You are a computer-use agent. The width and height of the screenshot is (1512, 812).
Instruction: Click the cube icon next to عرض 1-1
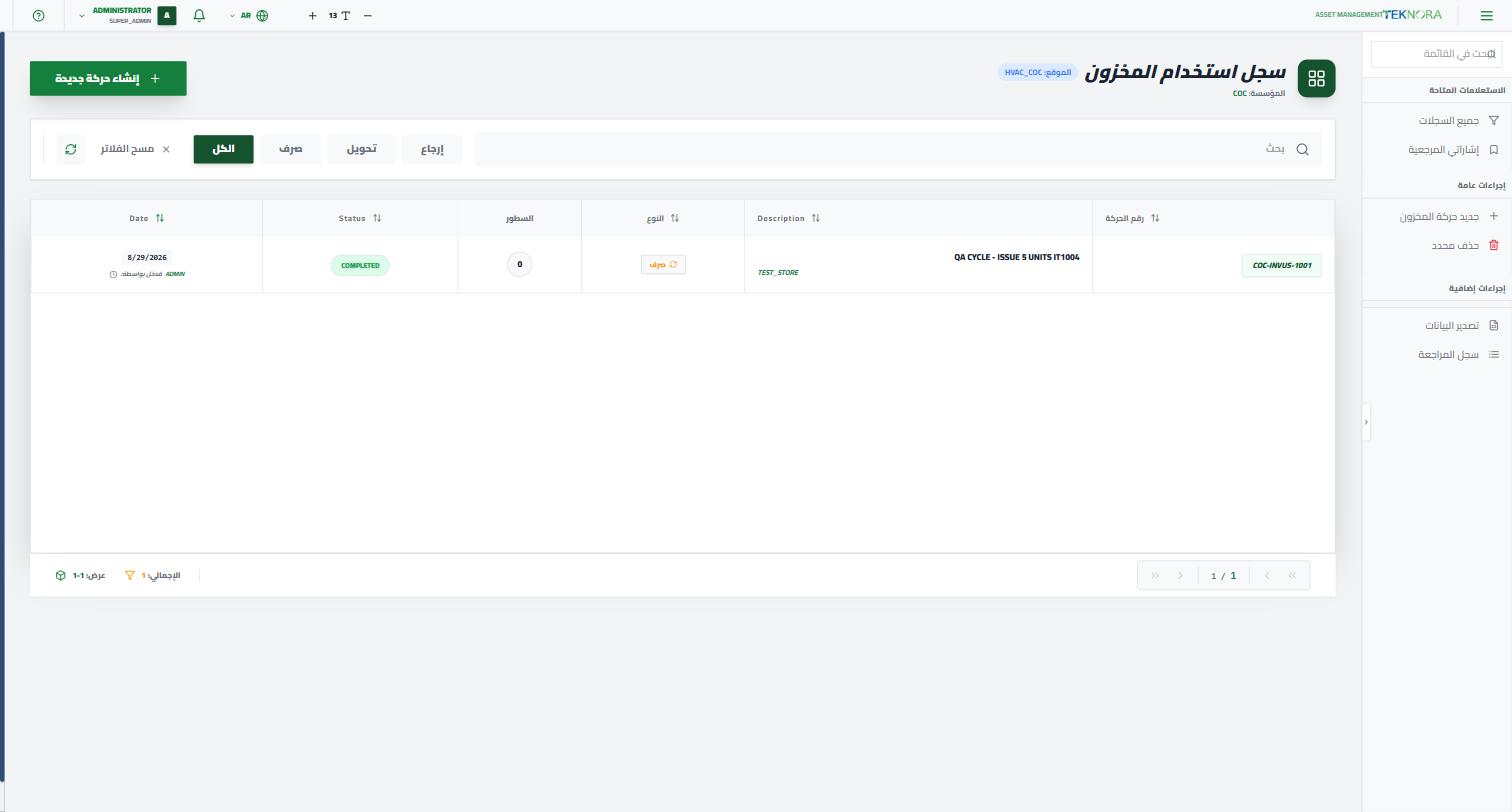click(x=61, y=575)
